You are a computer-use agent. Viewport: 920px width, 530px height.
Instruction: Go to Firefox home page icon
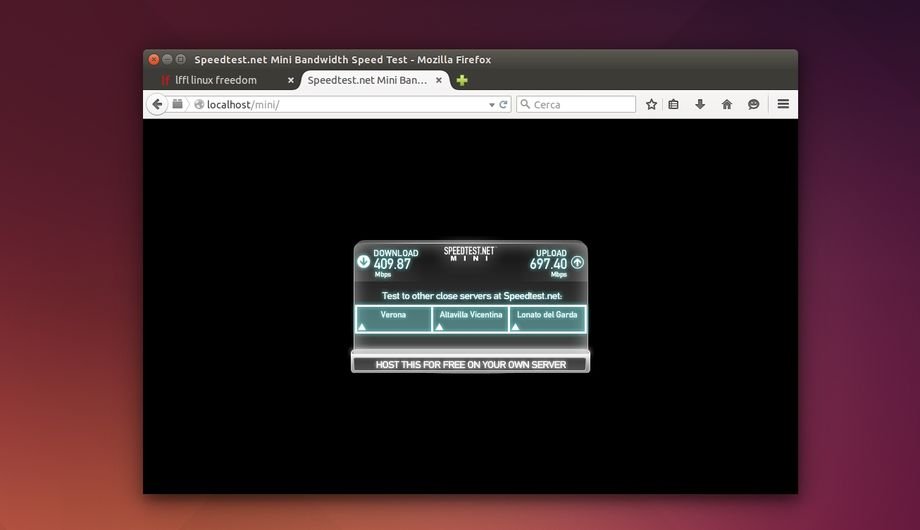pos(727,104)
